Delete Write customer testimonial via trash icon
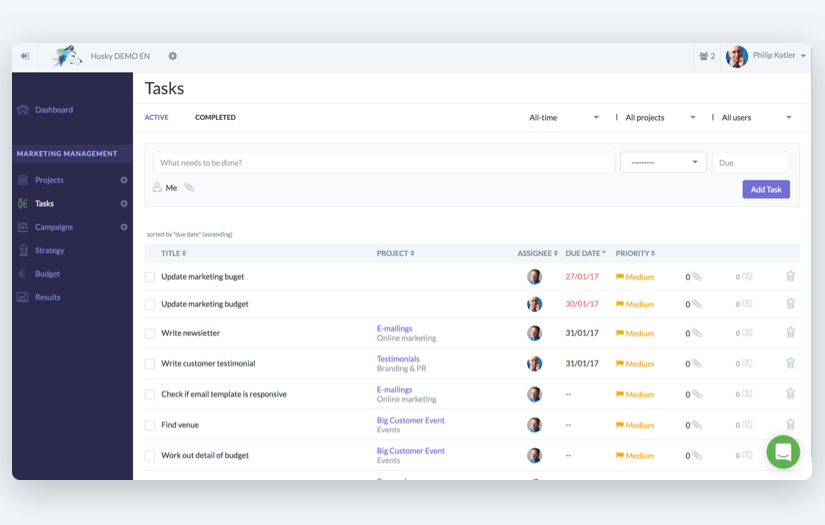825x525 pixels. (790, 363)
